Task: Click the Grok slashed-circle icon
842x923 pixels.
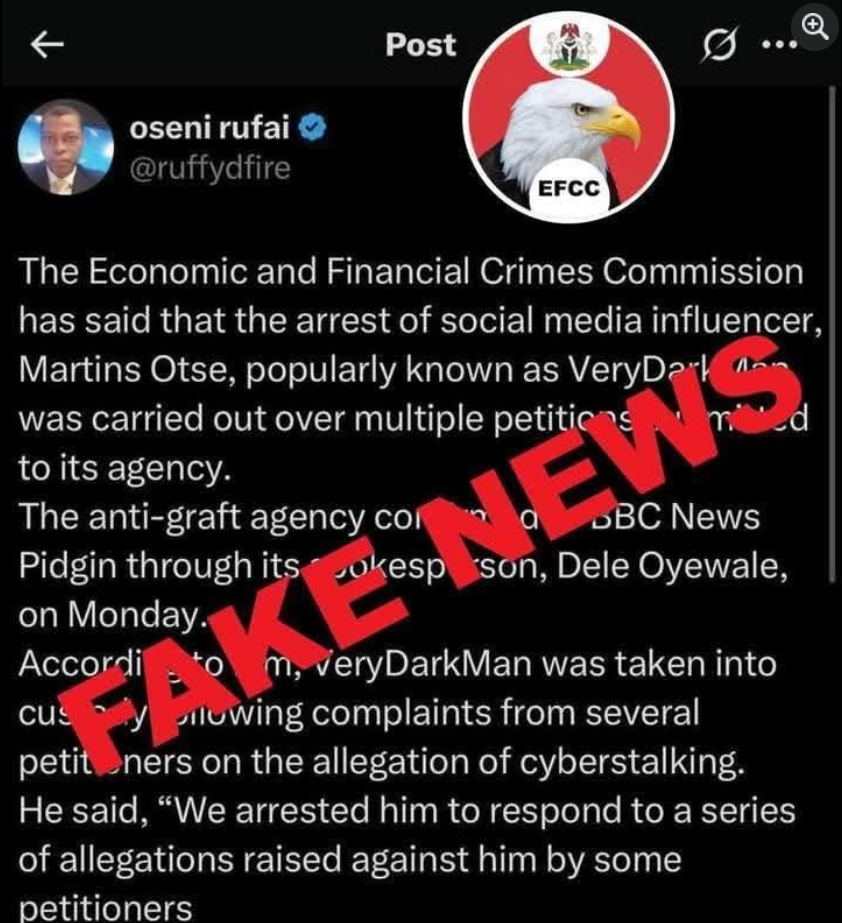Action: coord(719,45)
